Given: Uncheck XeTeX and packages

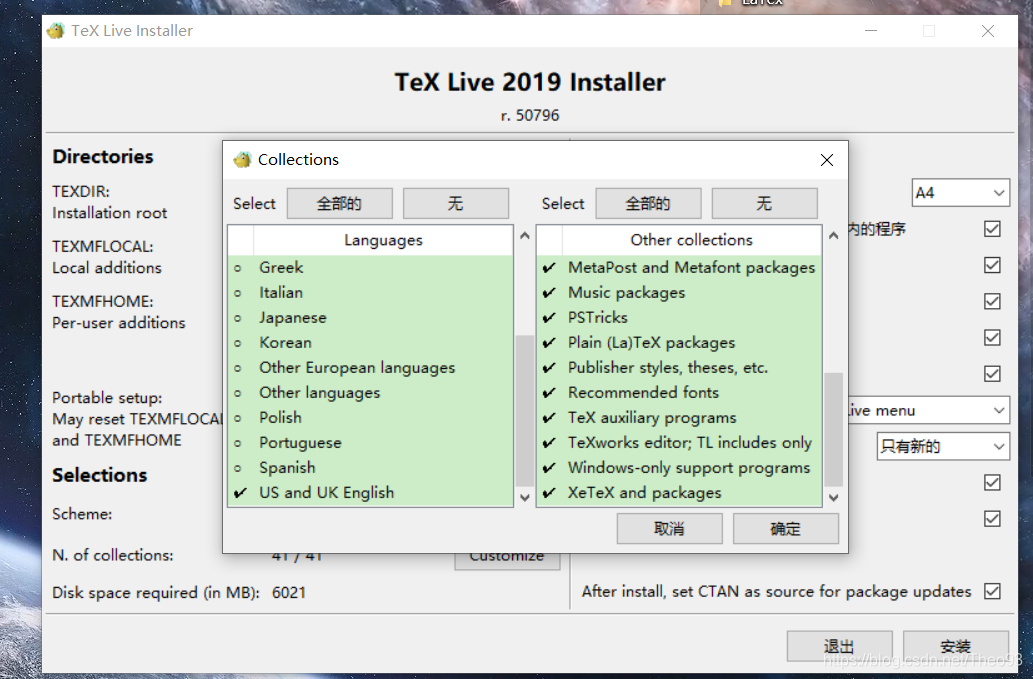Looking at the screenshot, I should point(679,493).
